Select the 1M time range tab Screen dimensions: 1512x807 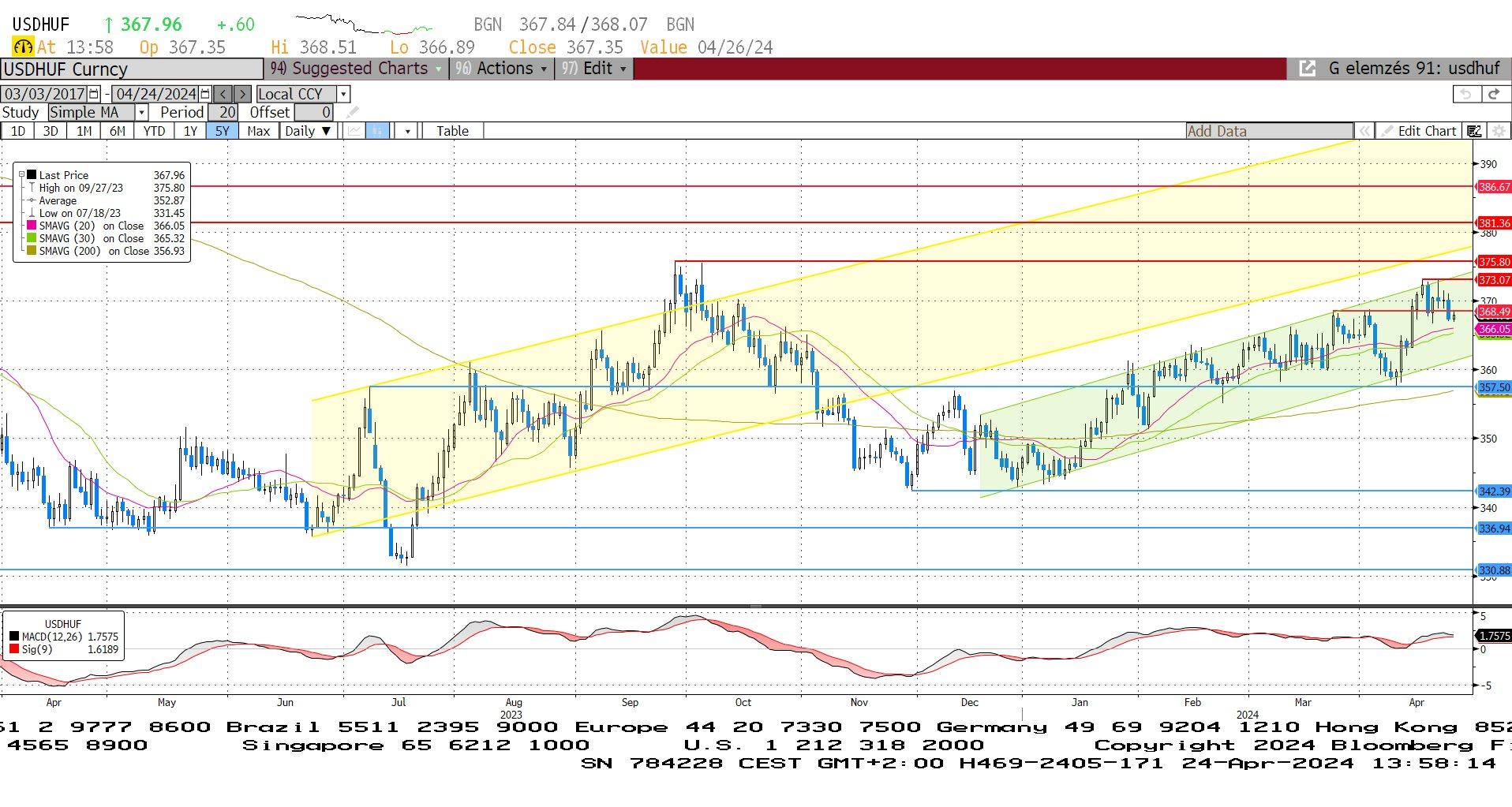(x=84, y=131)
